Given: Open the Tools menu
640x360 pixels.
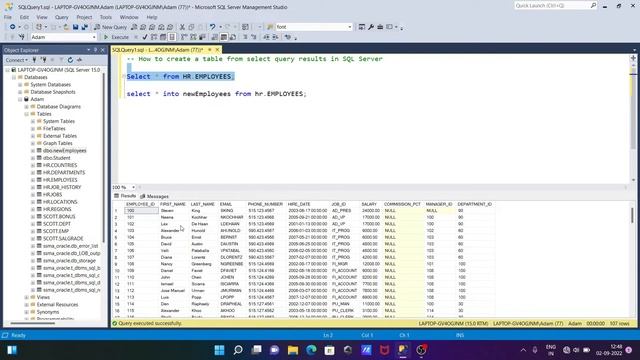Looking at the screenshot, I should [106, 17].
